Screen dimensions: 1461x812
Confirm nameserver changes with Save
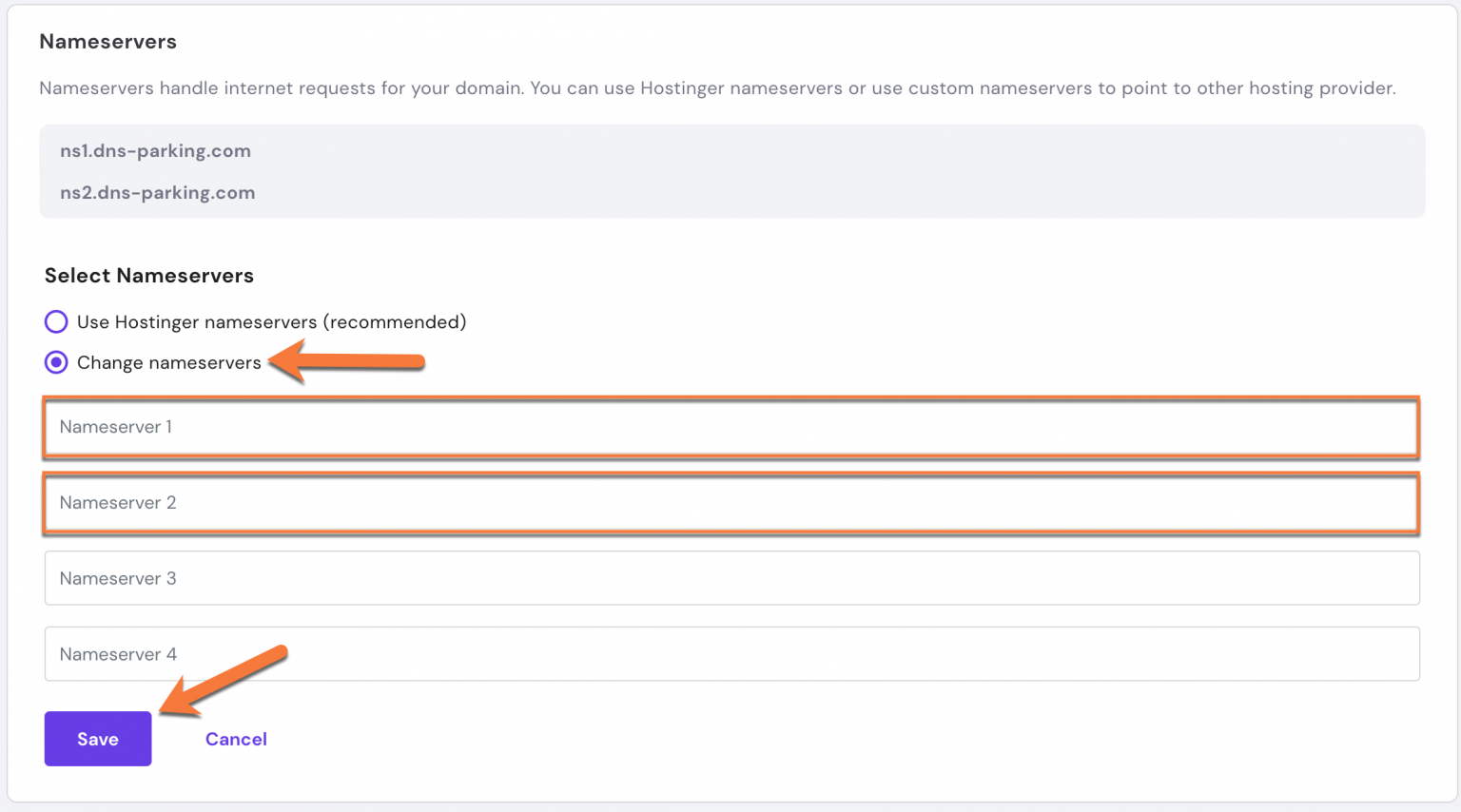pyautogui.click(x=97, y=739)
